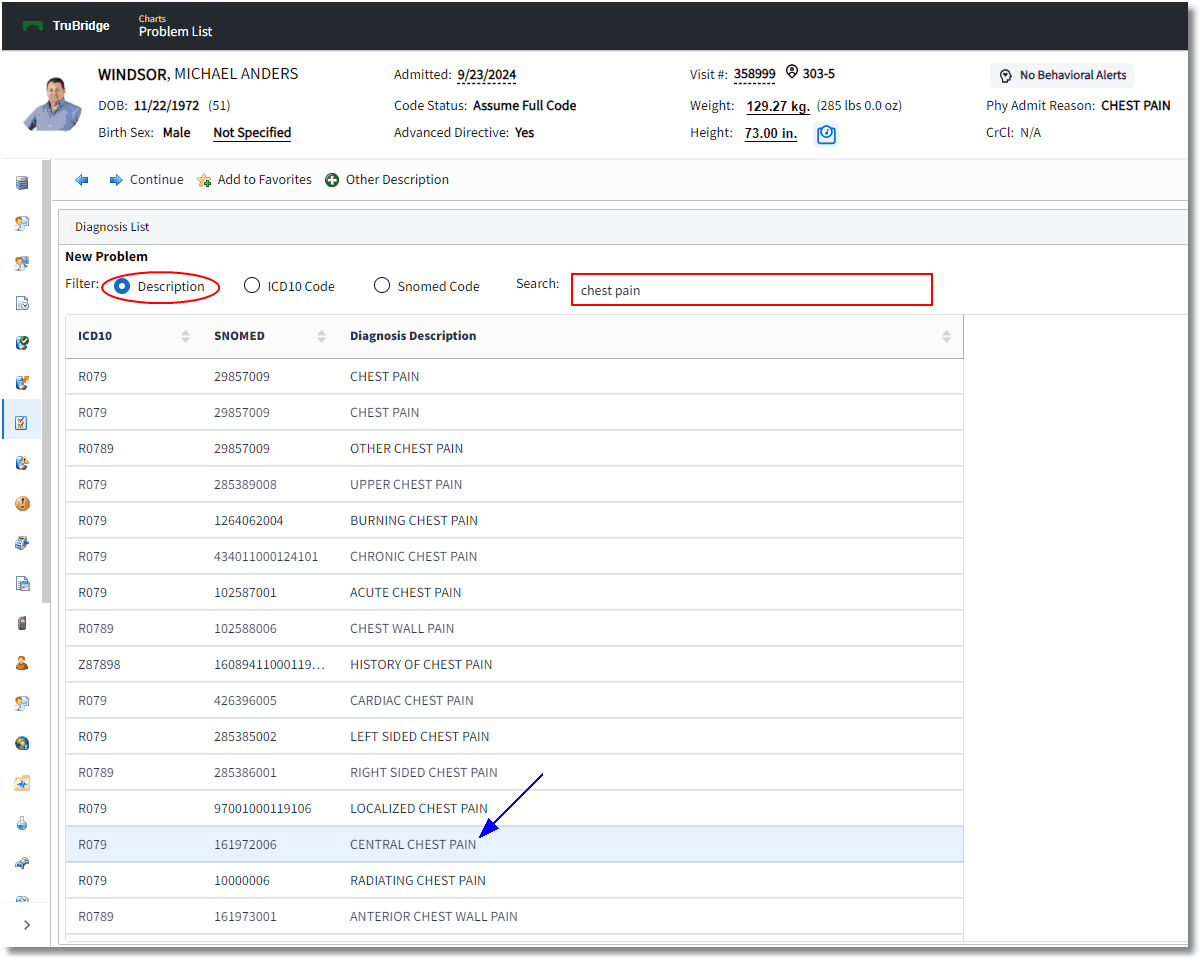Open the folder with heartbeat sidebar icon
The width and height of the screenshot is (1202, 961).
tap(22, 783)
